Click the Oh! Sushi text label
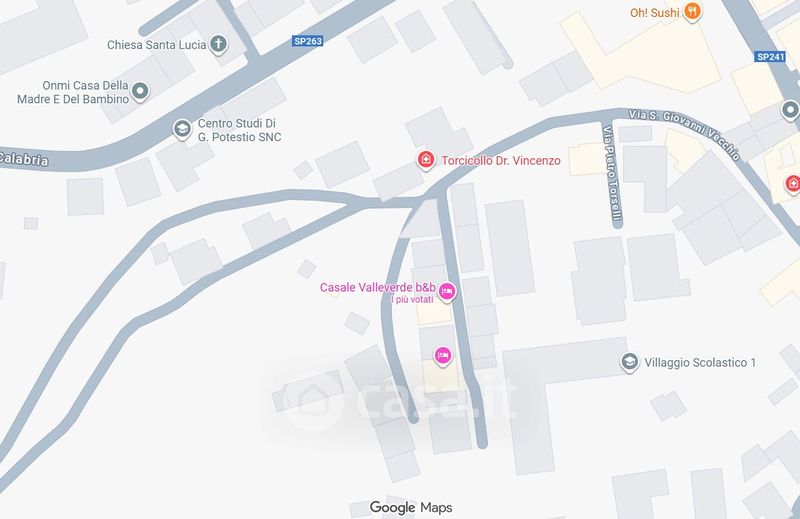The width and height of the screenshot is (800, 519). tap(655, 13)
